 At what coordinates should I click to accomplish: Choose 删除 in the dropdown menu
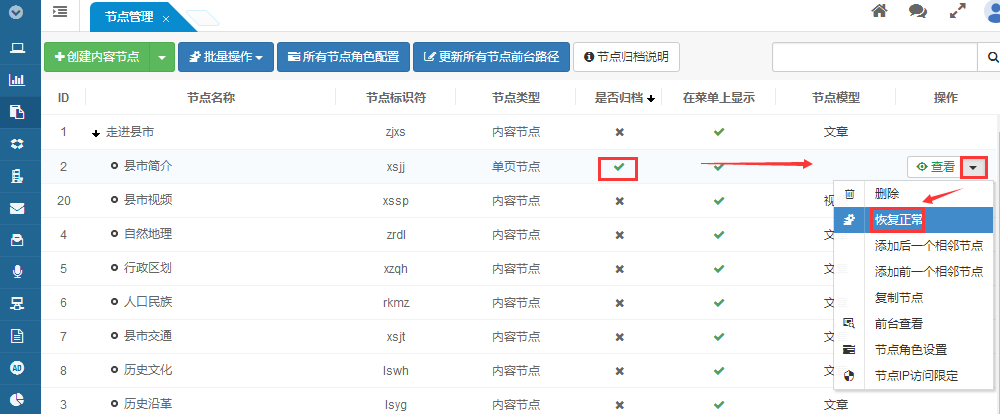coord(886,194)
